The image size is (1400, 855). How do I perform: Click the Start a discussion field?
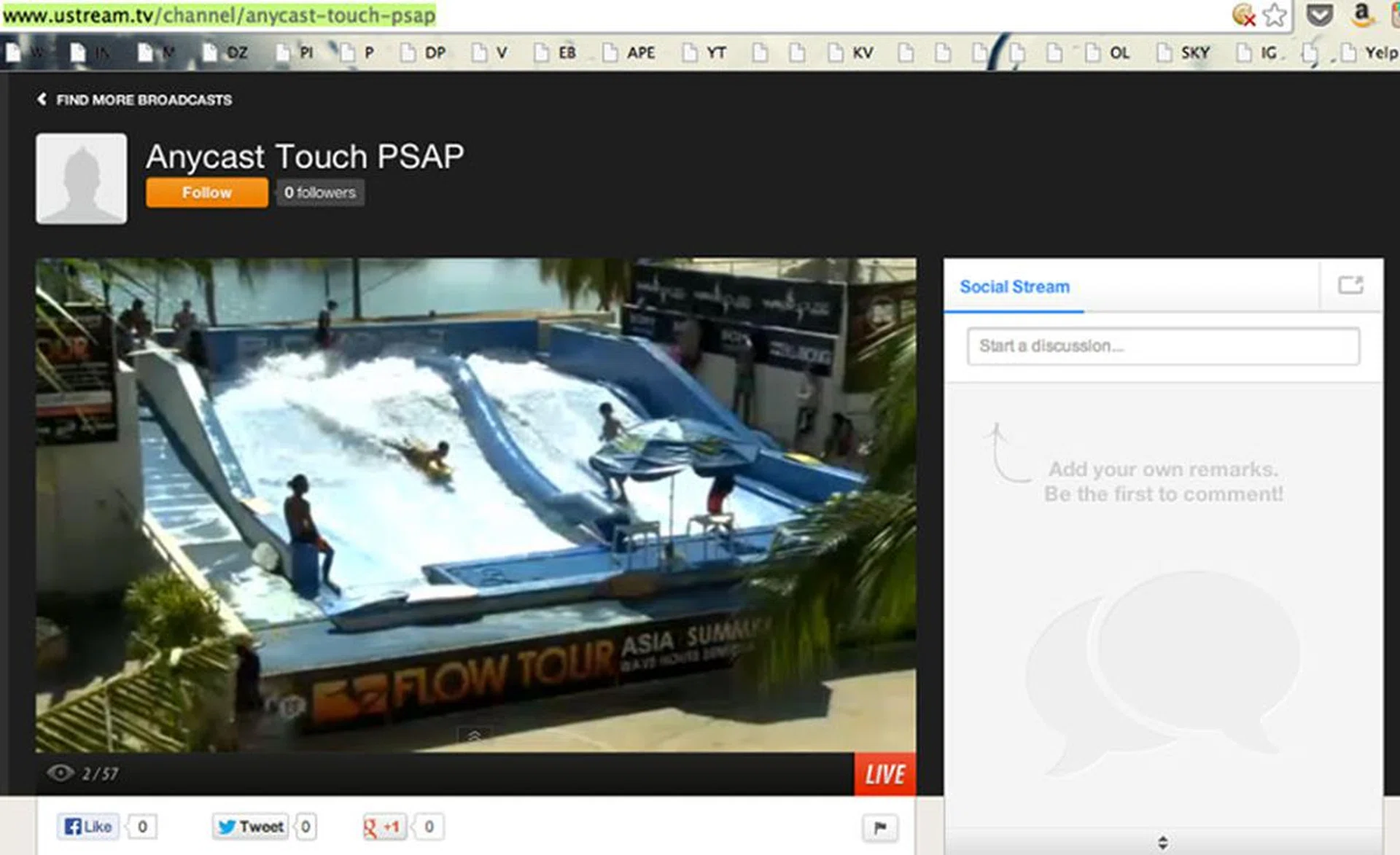[1162, 346]
